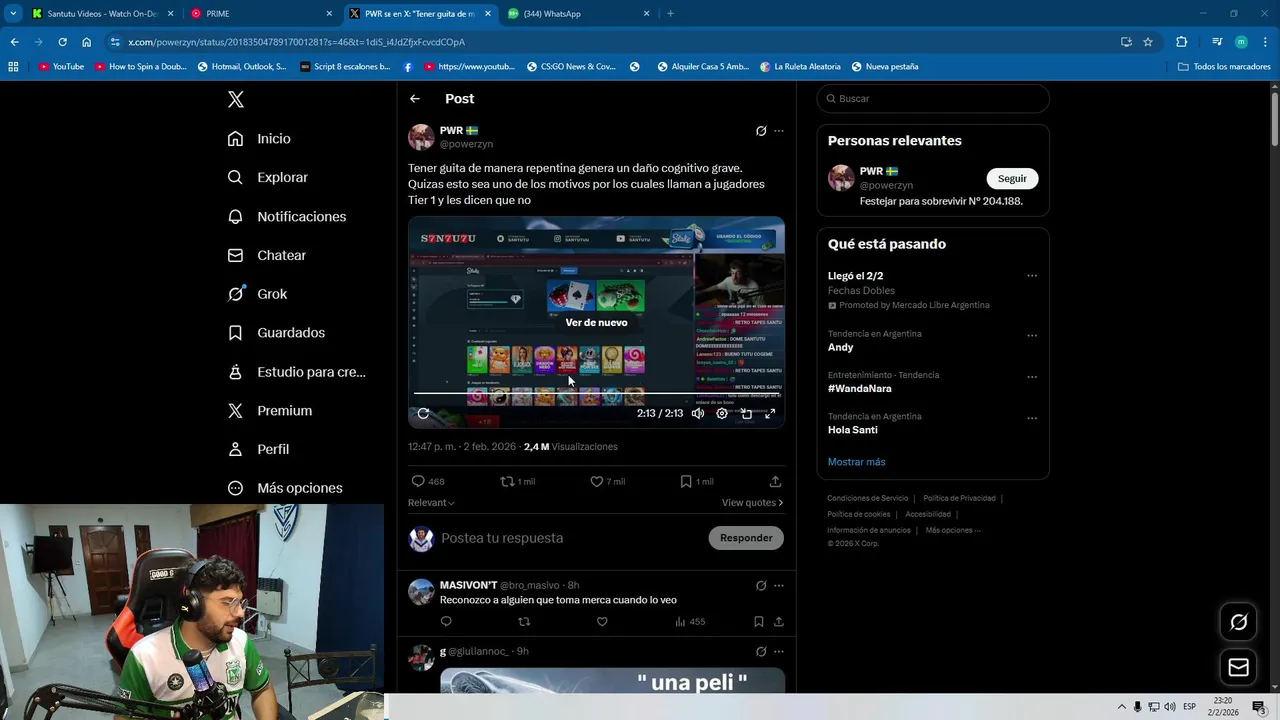Switch to WhatsApp browser tab
The height and width of the screenshot is (720, 1280).
coord(579,14)
